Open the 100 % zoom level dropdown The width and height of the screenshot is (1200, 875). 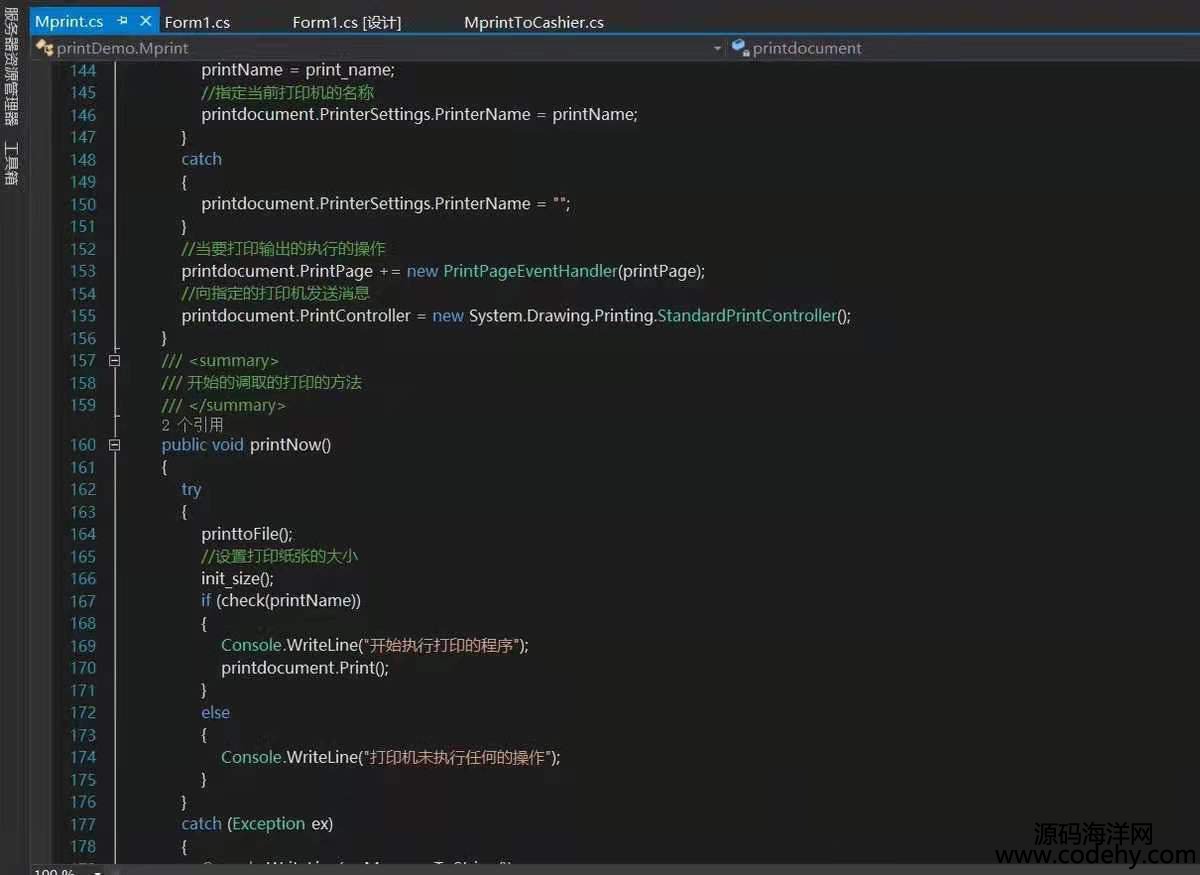click(x=97, y=871)
